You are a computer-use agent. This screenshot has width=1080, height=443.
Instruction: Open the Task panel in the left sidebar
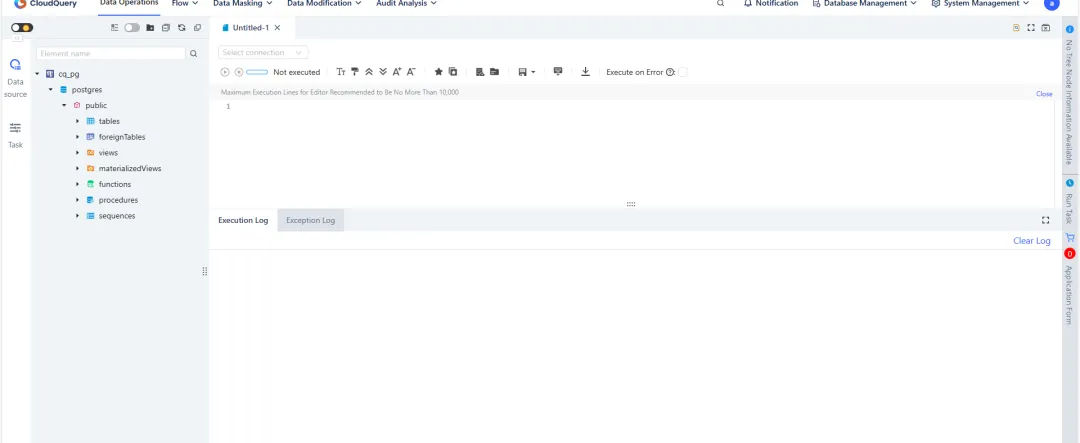15,134
